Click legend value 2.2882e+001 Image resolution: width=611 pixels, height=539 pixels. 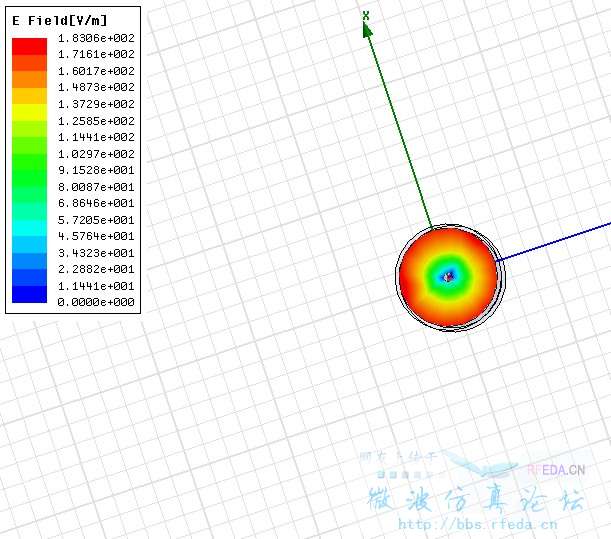point(96,269)
